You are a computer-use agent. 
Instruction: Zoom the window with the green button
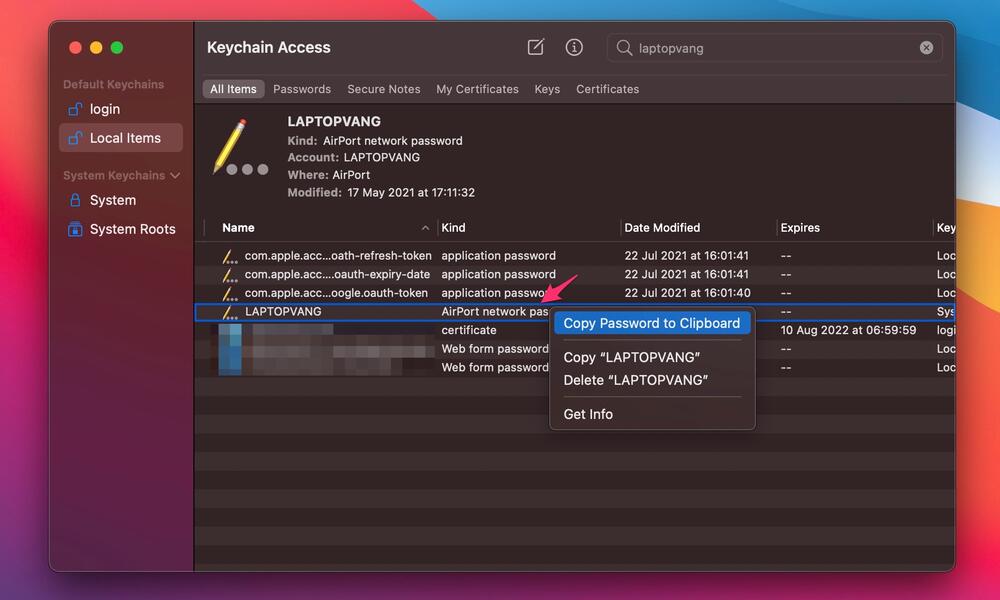[x=117, y=48]
